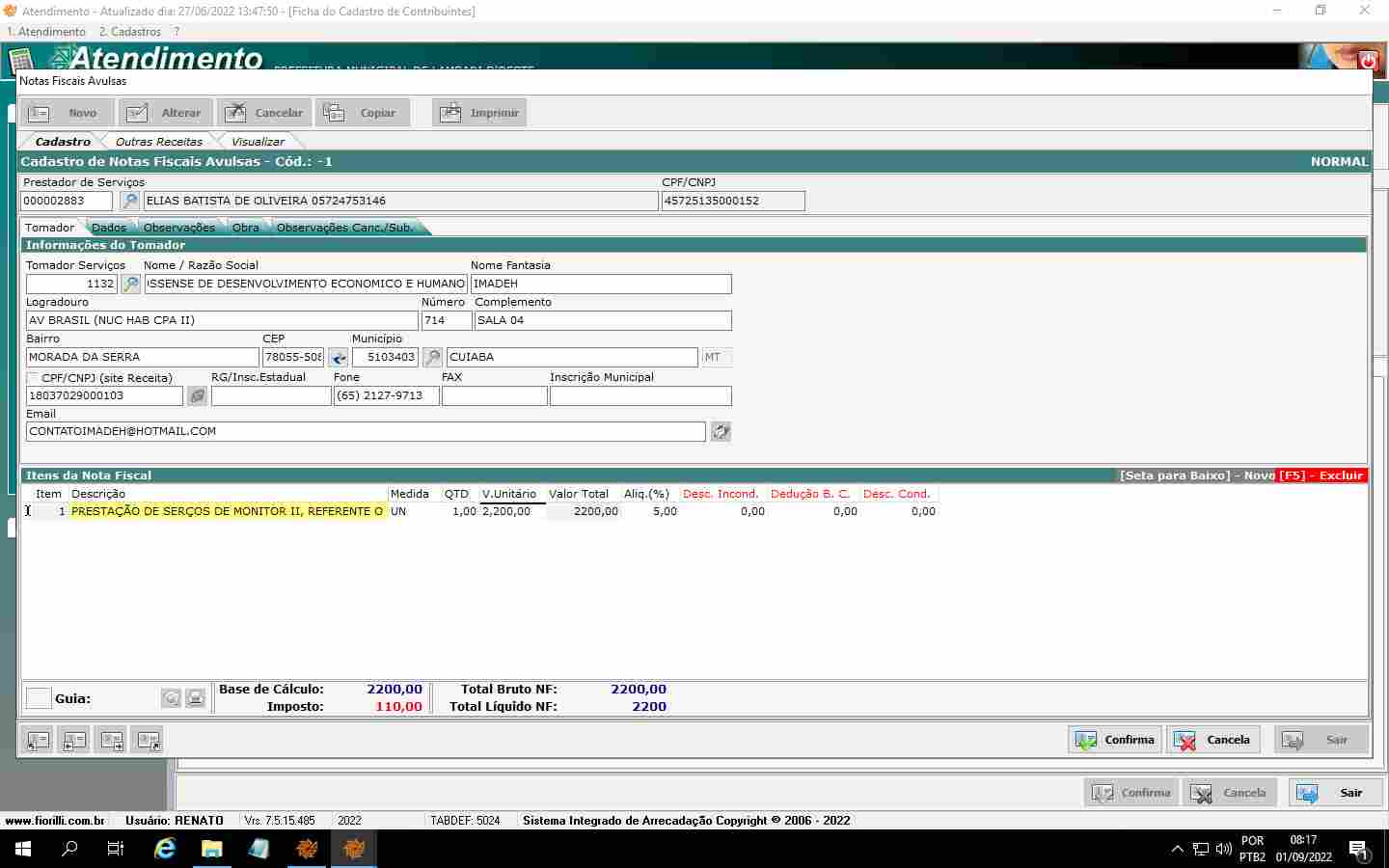Open the Município search magnifier

[432, 357]
